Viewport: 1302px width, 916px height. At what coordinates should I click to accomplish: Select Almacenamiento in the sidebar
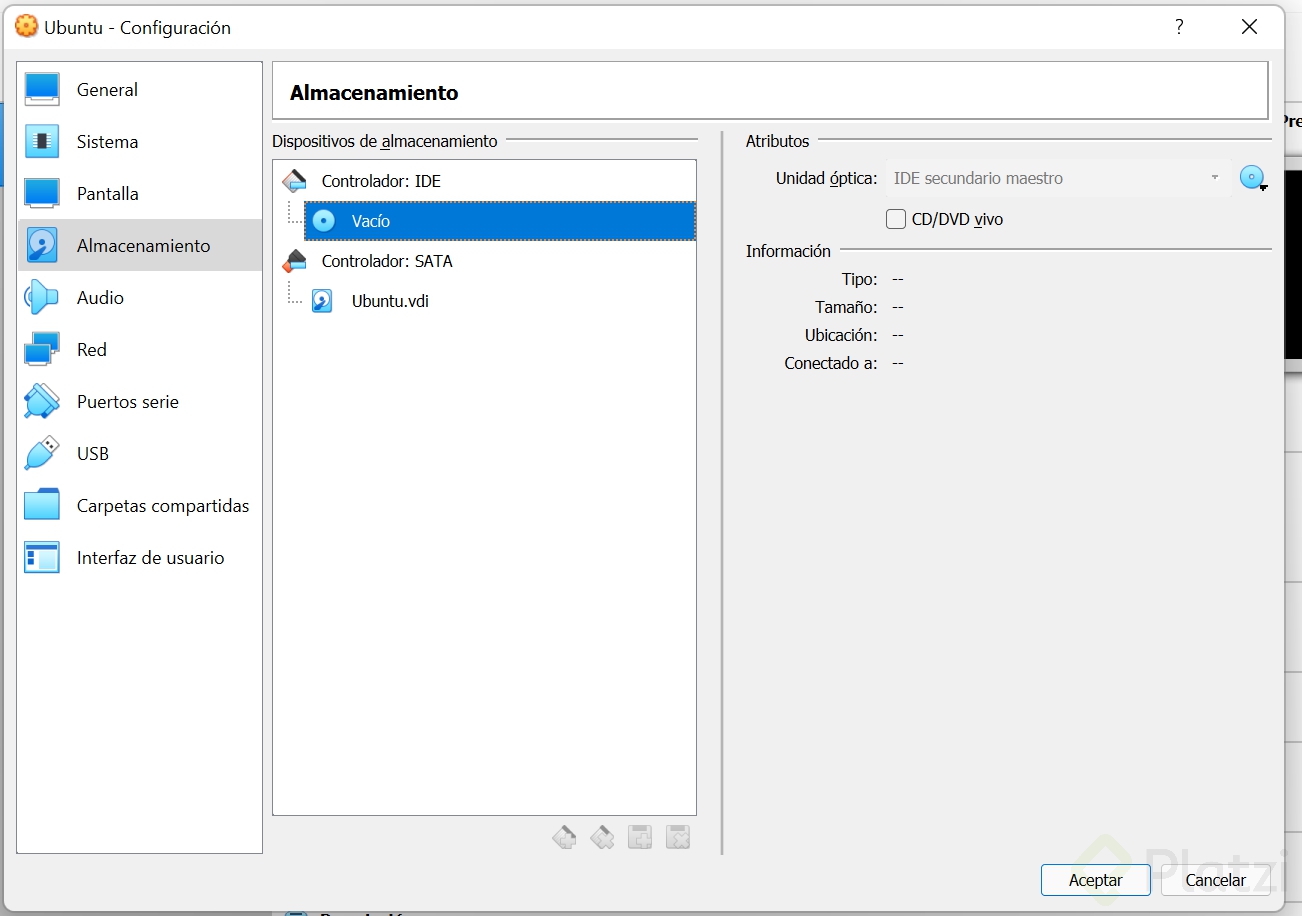pos(140,246)
